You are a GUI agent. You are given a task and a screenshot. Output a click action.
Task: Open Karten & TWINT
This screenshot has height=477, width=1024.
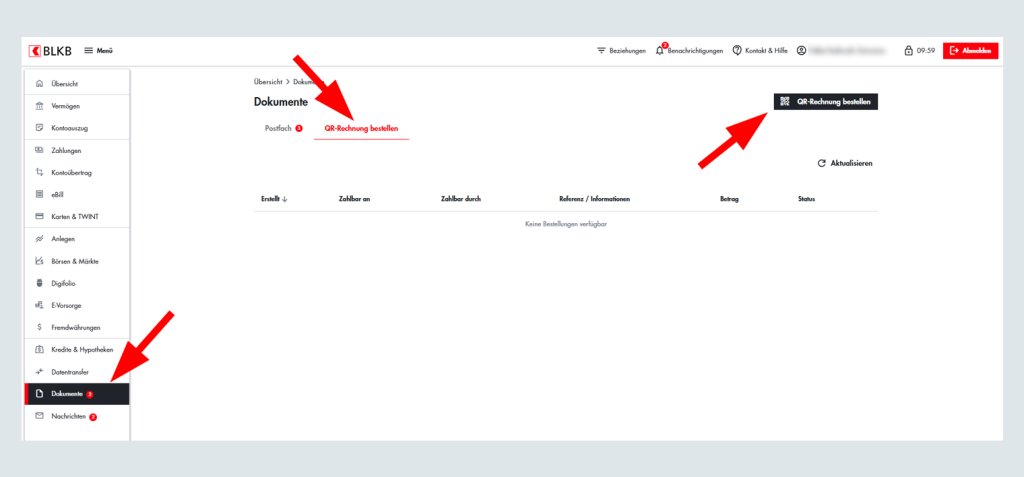click(77, 216)
